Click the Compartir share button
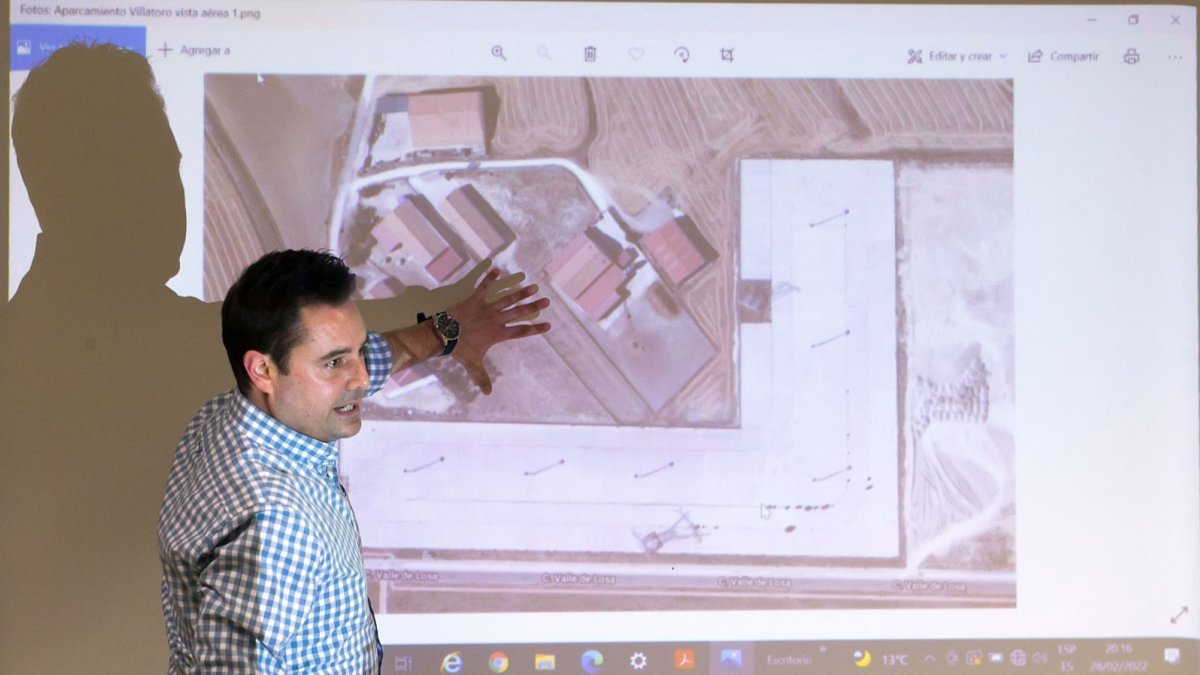 (1063, 56)
